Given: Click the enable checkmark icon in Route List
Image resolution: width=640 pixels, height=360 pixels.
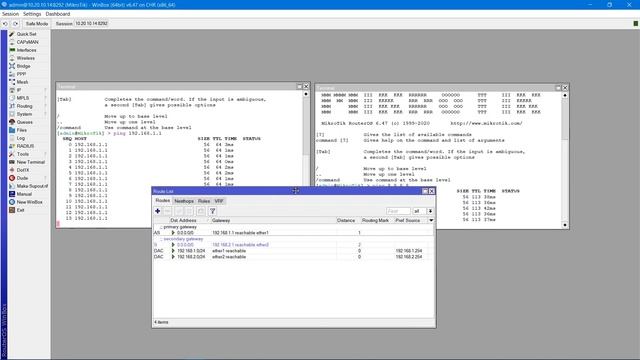Looking at the screenshot, I should point(179,211).
